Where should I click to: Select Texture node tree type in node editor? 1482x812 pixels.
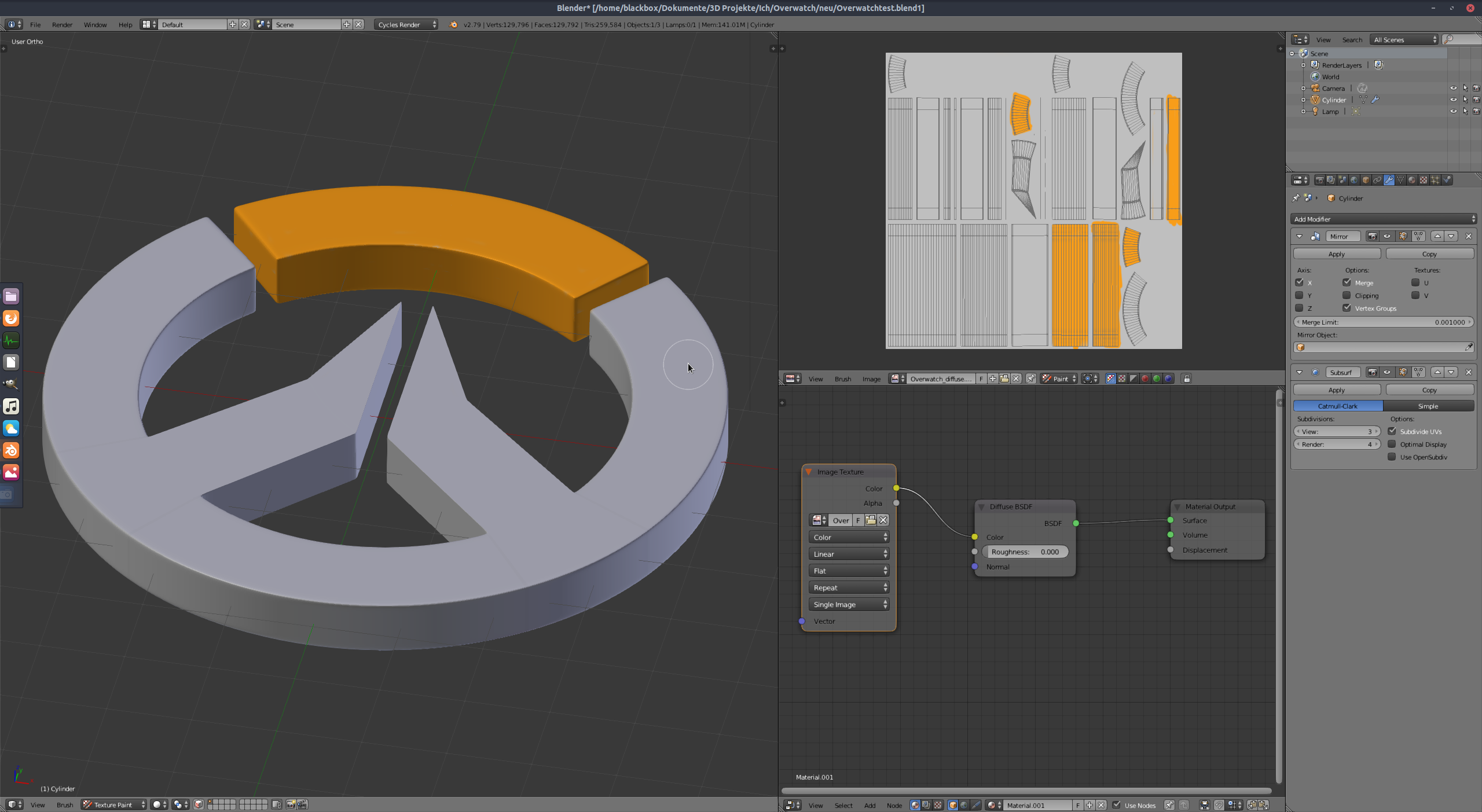tap(938, 805)
